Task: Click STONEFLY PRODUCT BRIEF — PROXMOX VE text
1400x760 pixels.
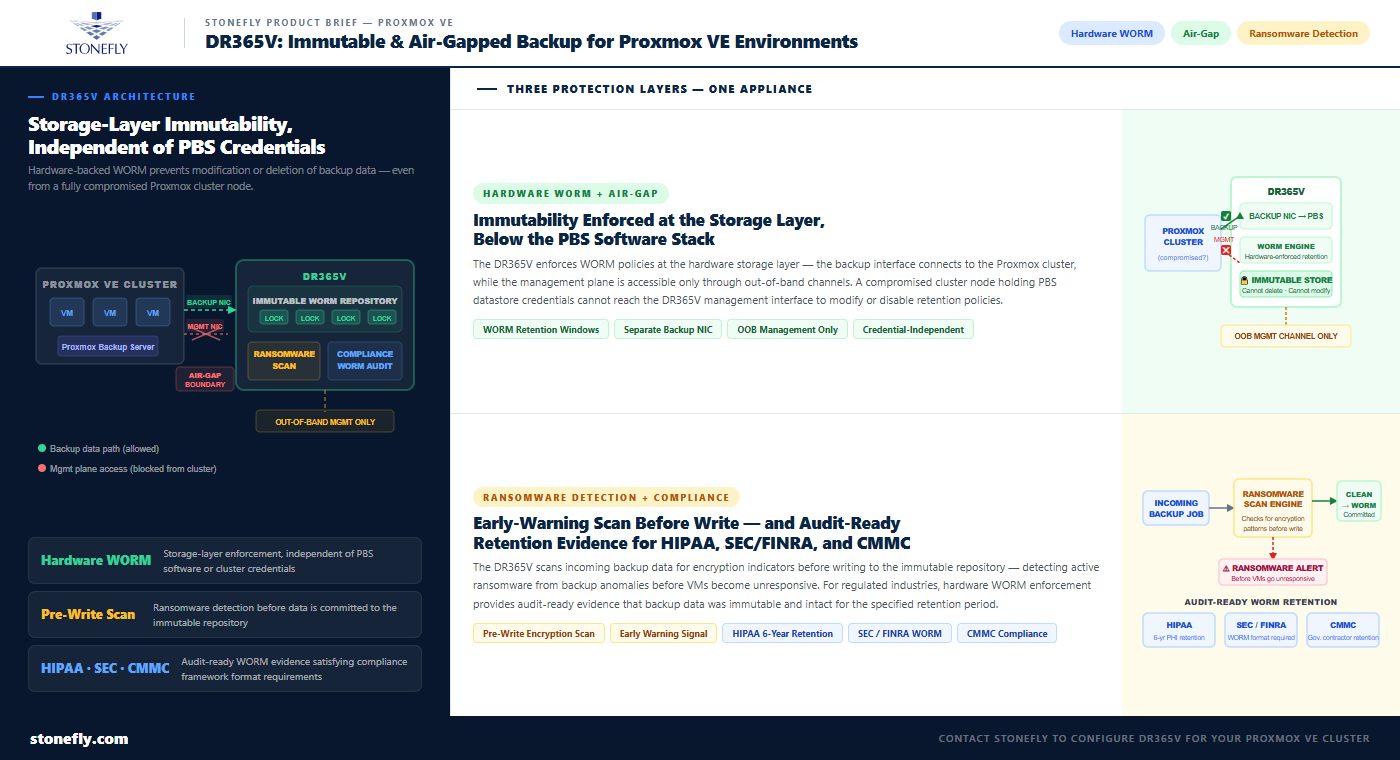Action: click(329, 22)
